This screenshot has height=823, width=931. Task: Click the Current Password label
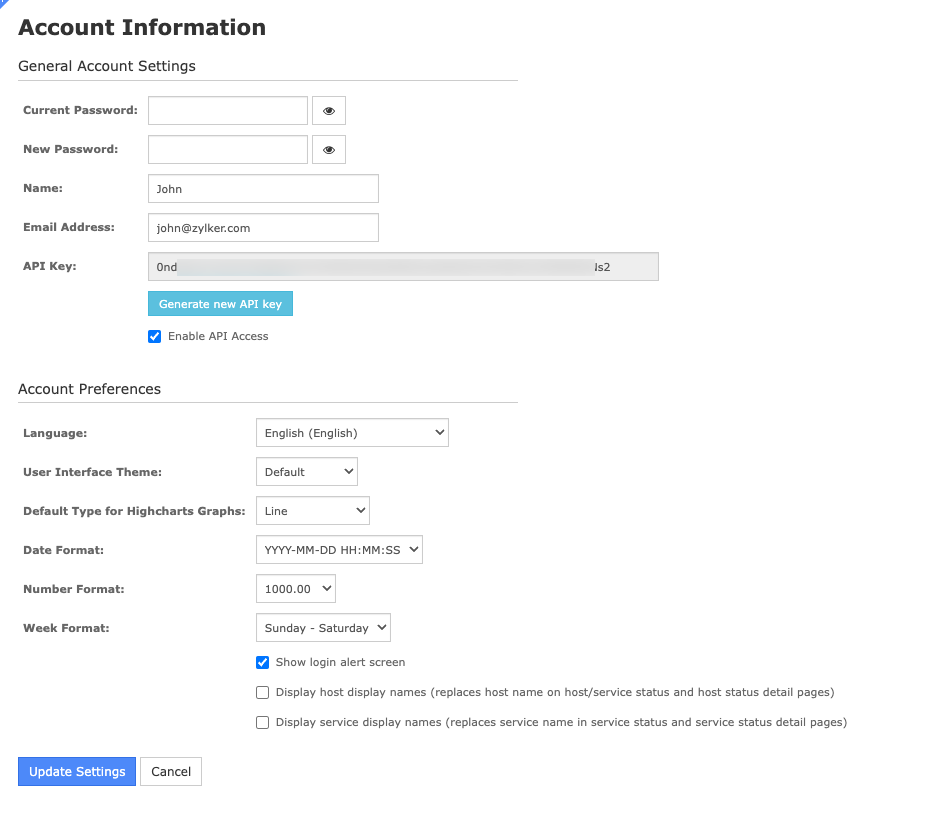click(80, 110)
